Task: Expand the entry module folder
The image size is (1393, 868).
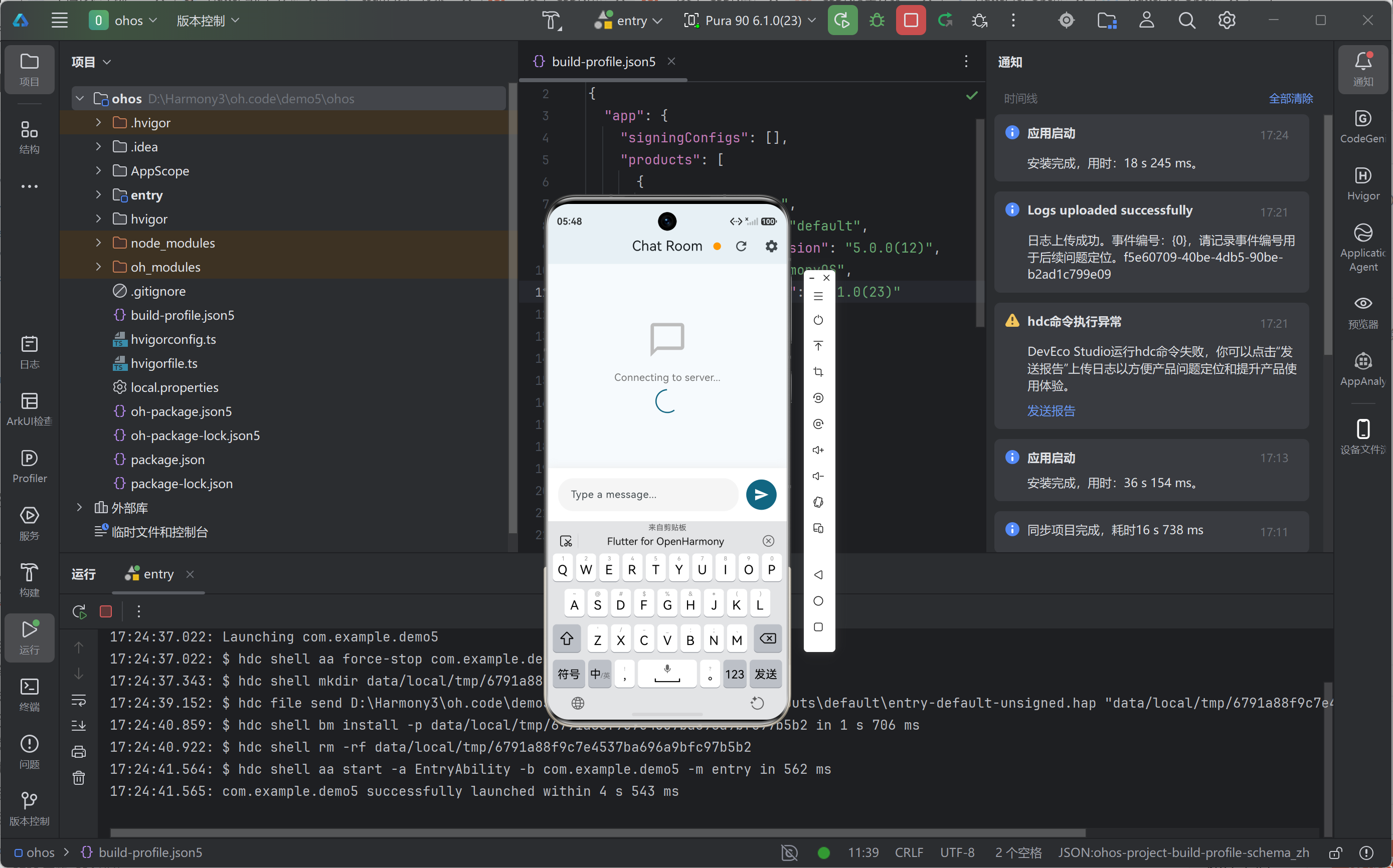Action: point(98,195)
